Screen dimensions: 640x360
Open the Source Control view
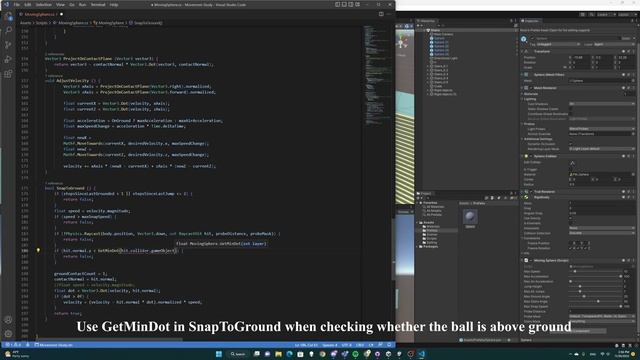pyautogui.click(x=8, y=45)
